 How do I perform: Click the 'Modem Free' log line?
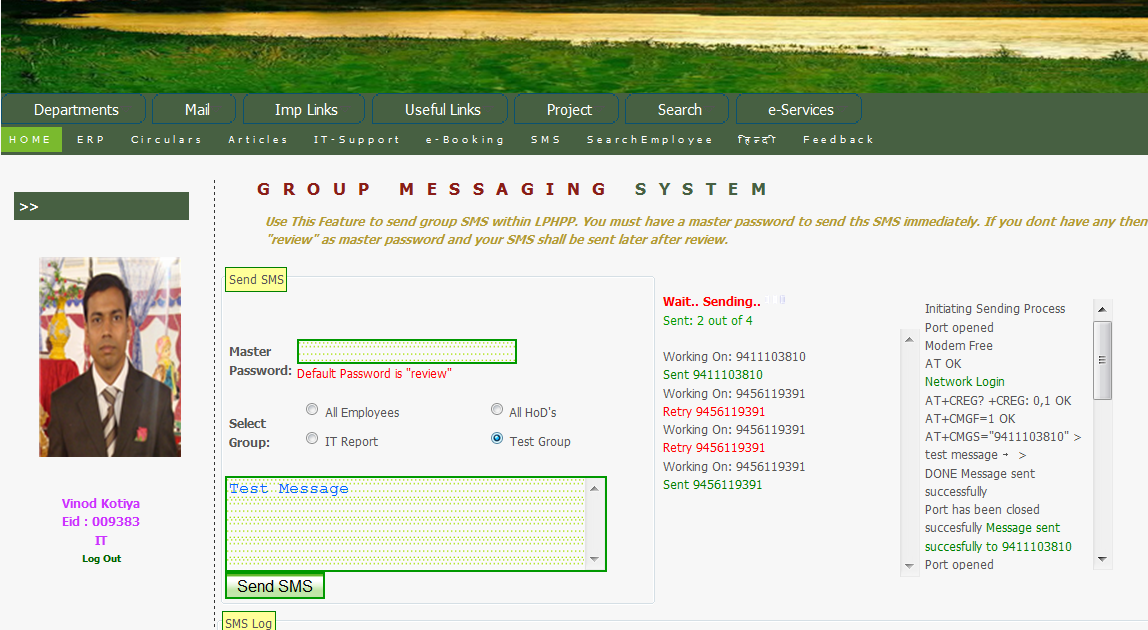(x=958, y=345)
